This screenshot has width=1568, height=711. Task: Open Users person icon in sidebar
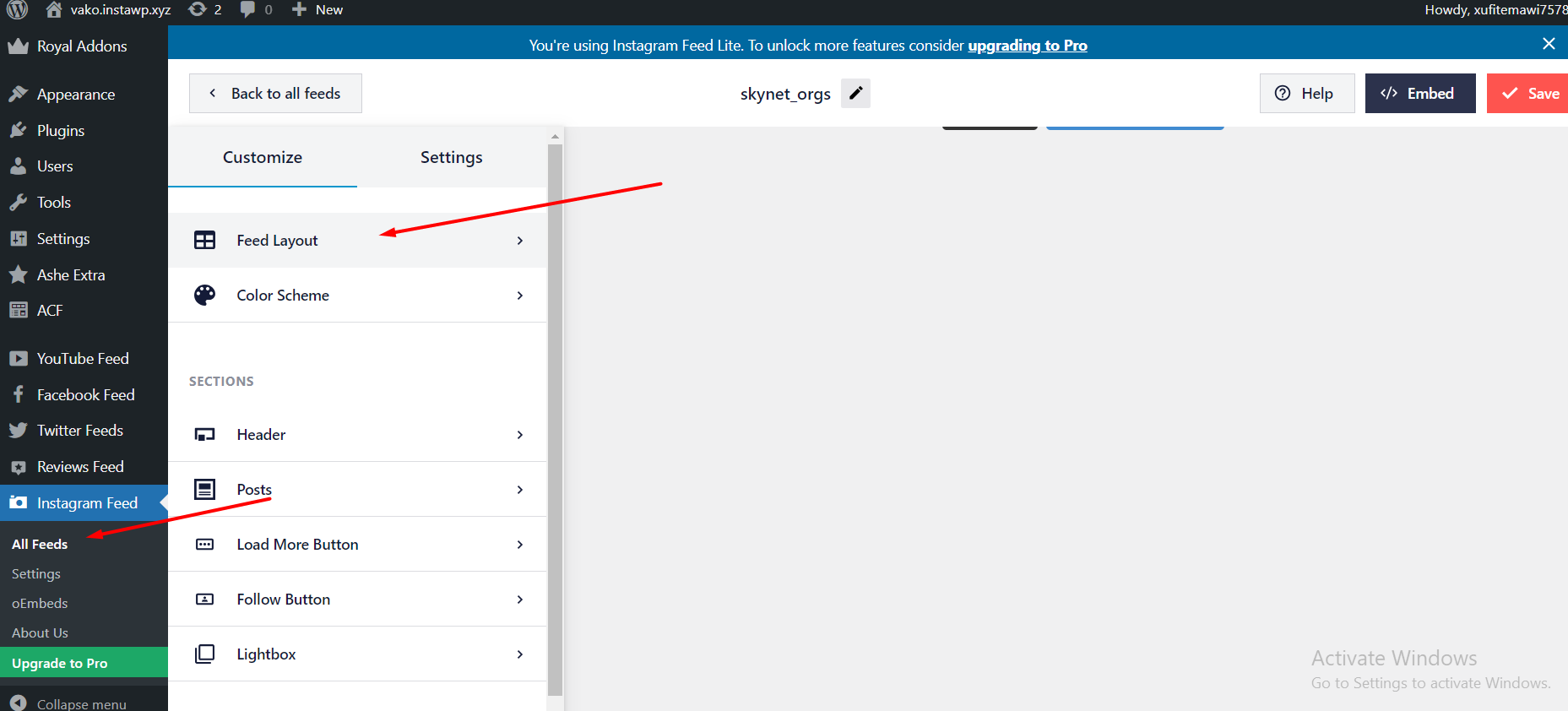pos(18,166)
